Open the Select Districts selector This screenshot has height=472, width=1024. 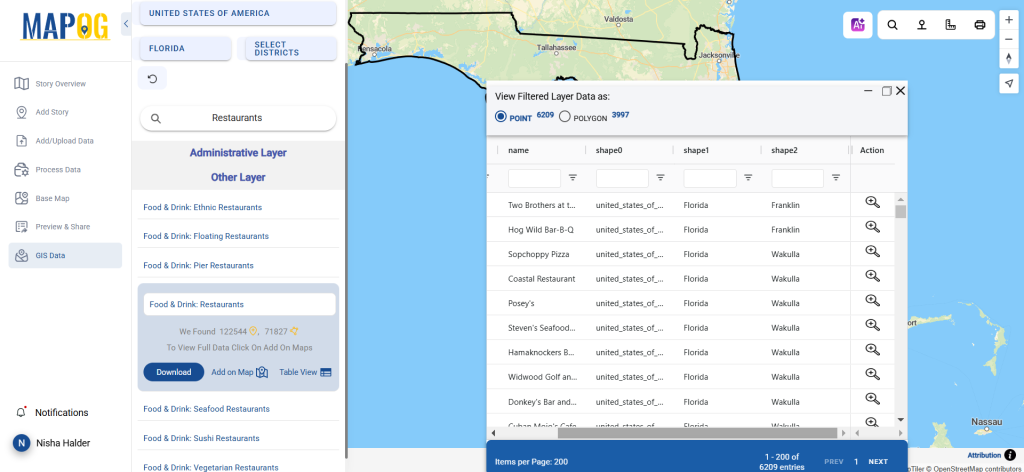pos(291,48)
